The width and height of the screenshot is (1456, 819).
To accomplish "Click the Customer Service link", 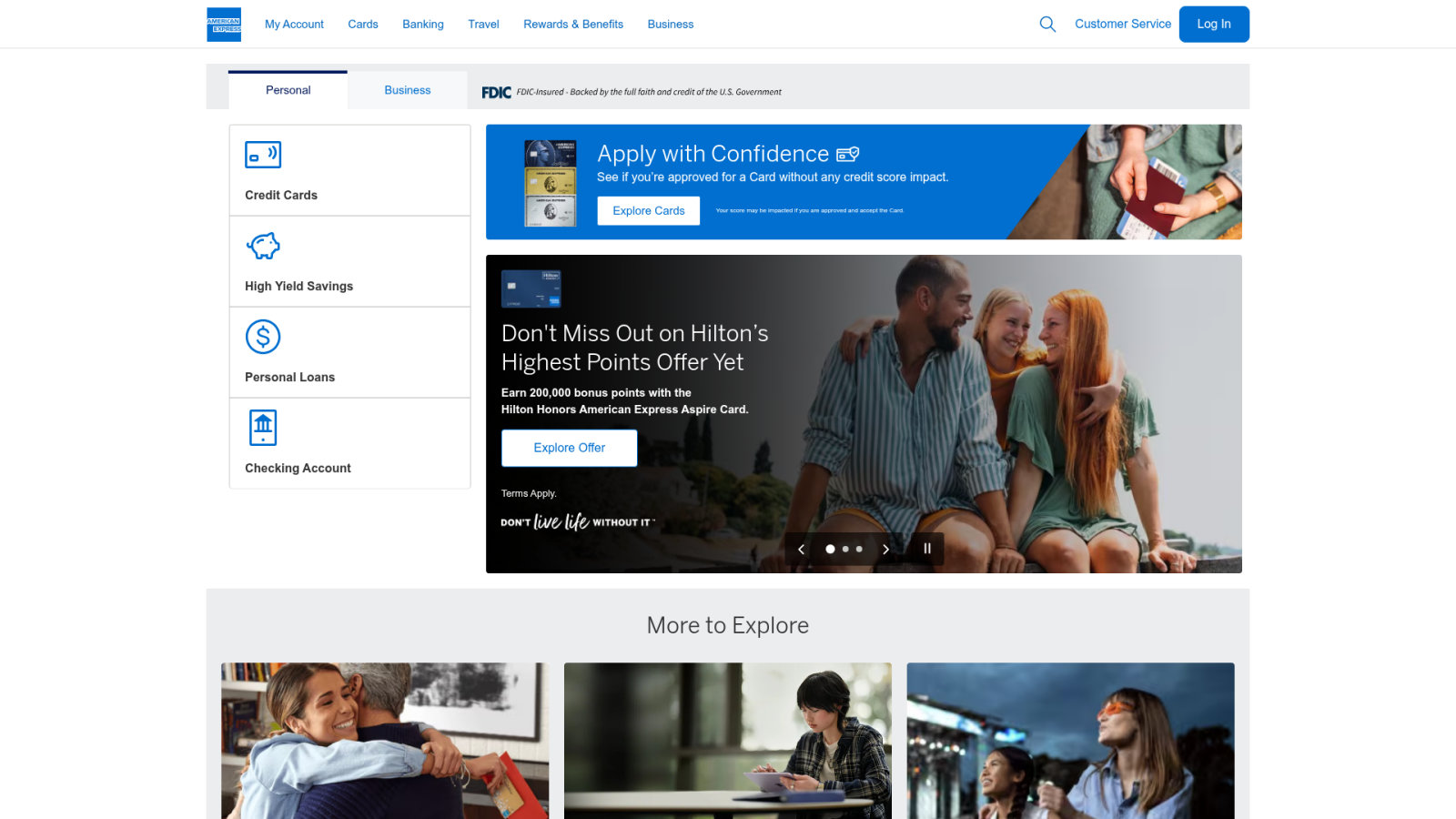I will click(1123, 24).
